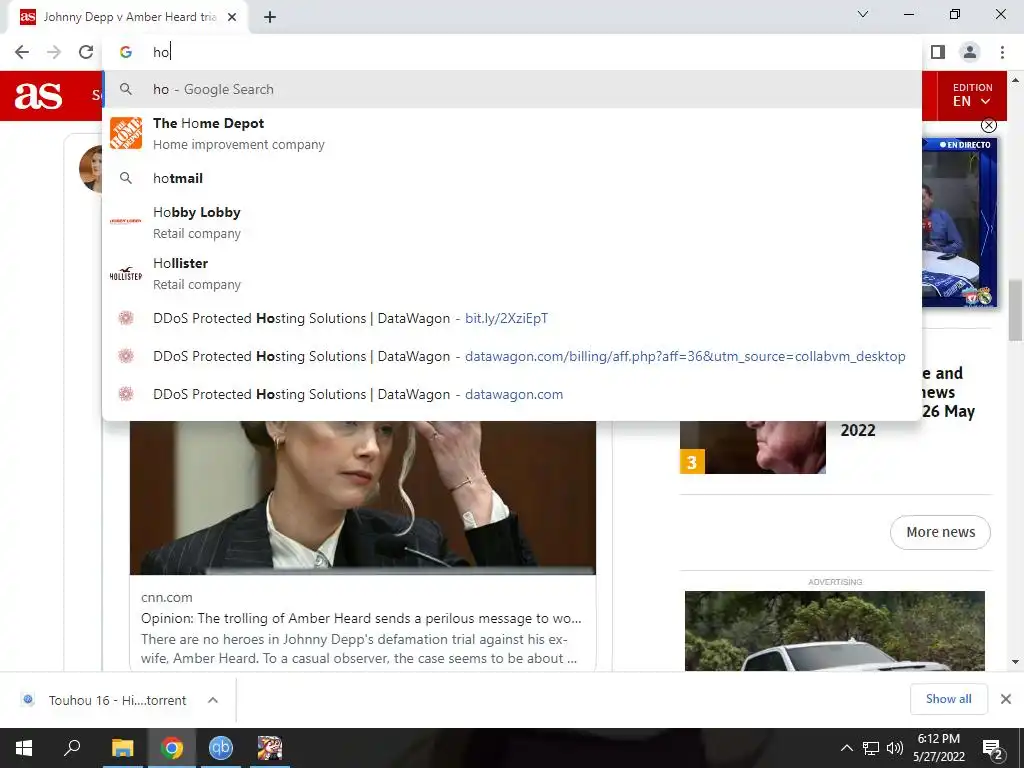Close the downloads bar
Screen dimensions: 1024x768
click(x=1006, y=699)
